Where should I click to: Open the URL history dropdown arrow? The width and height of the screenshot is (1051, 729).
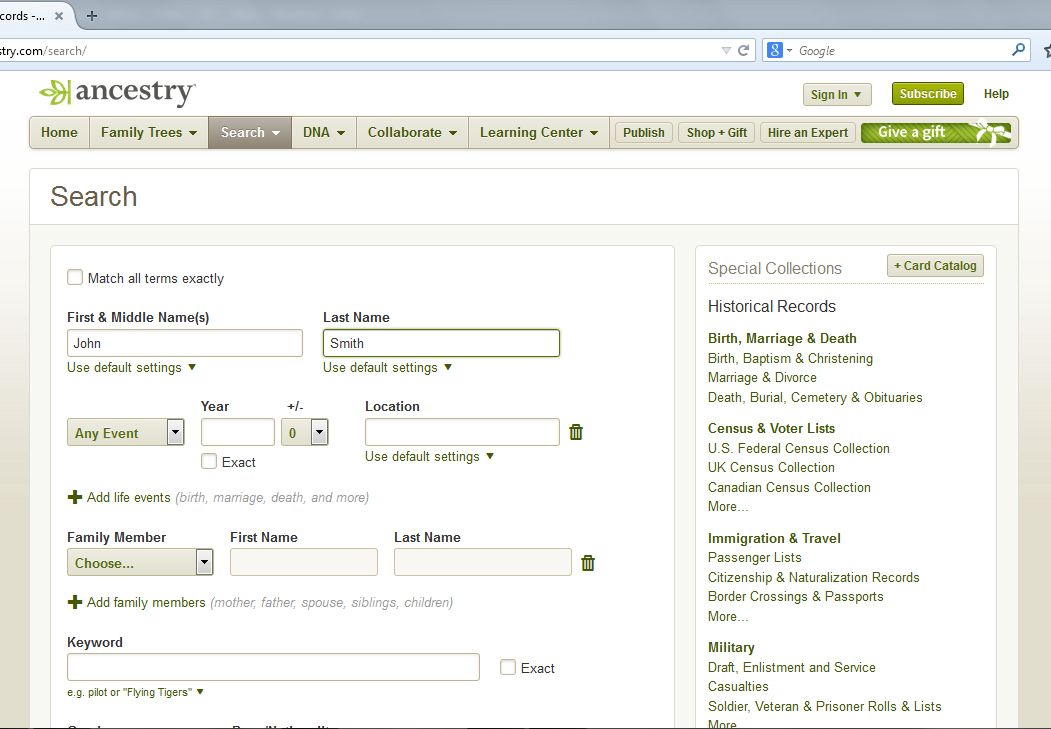(726, 50)
